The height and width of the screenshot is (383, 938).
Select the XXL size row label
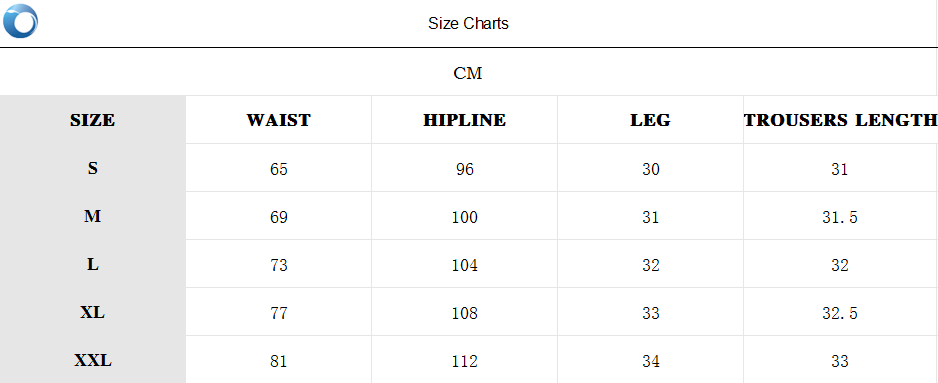pos(93,360)
